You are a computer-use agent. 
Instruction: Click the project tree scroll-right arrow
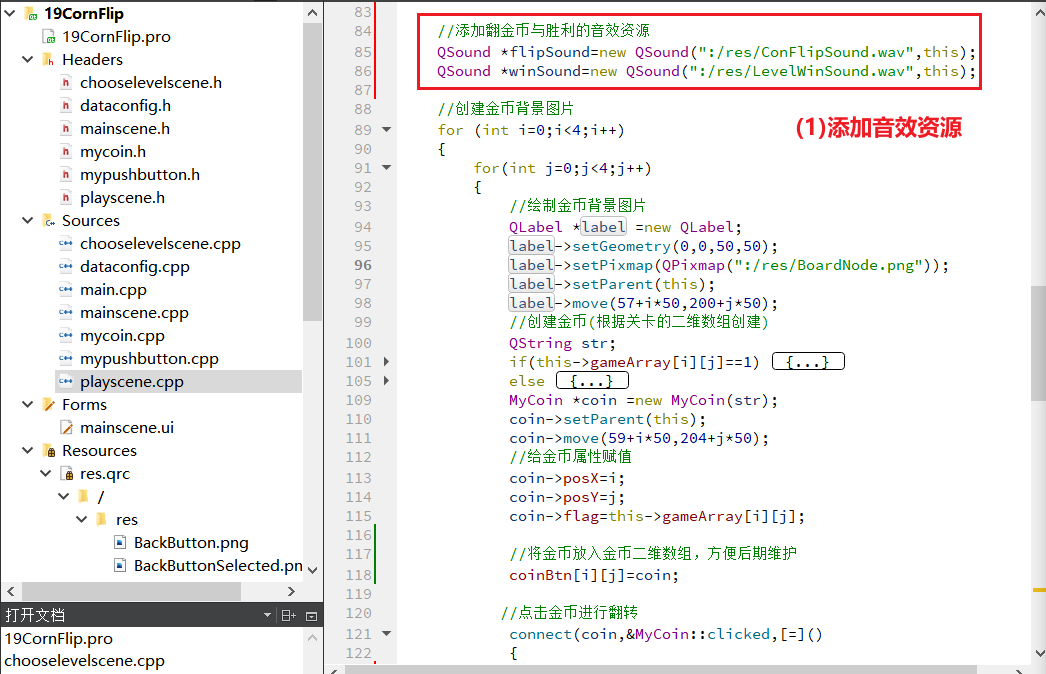click(x=291, y=591)
